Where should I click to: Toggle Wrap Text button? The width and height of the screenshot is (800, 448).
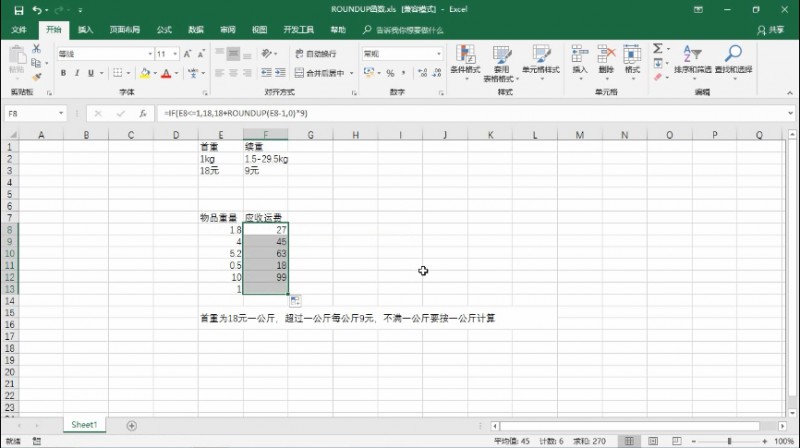tap(315, 54)
